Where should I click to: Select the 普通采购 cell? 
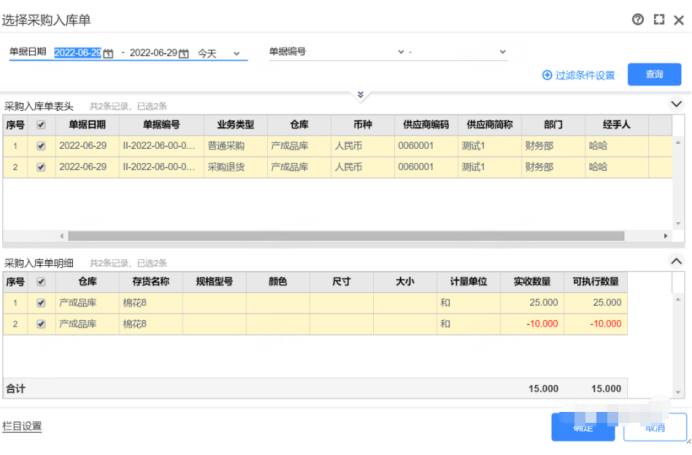pos(235,146)
